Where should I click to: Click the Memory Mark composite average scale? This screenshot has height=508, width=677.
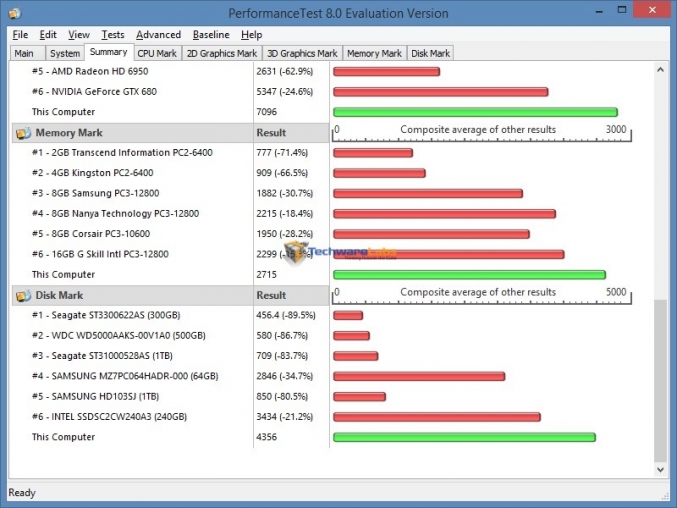pos(481,133)
